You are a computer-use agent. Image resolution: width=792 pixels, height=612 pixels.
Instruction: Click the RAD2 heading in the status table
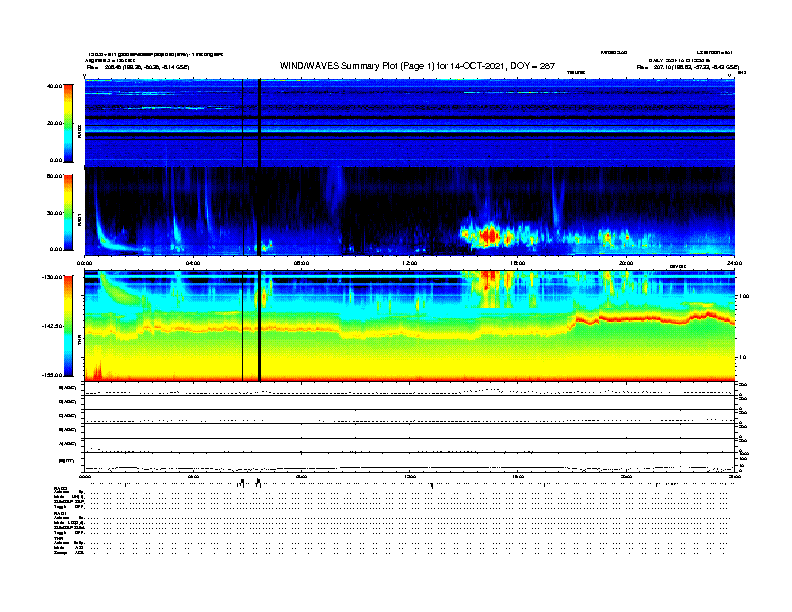[60, 489]
